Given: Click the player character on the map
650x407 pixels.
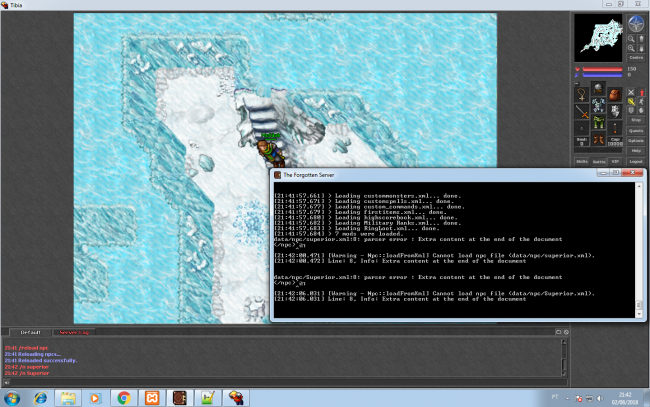Looking at the screenshot, I should pos(270,152).
